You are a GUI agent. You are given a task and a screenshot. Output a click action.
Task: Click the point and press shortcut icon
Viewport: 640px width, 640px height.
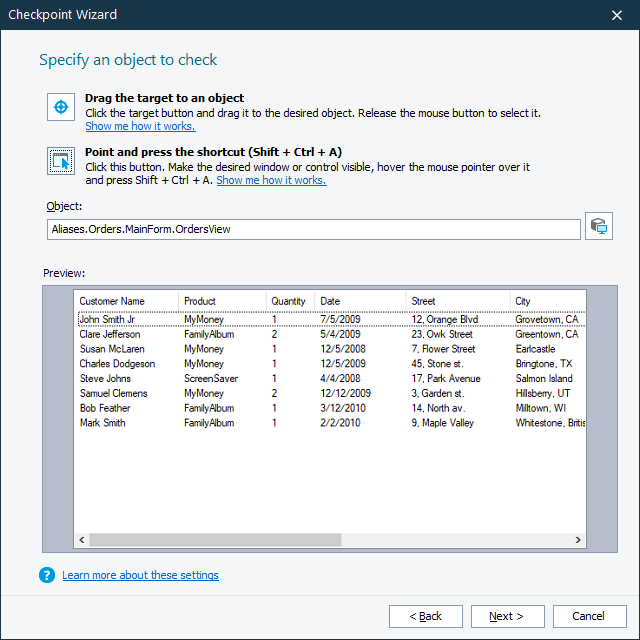tap(61, 160)
